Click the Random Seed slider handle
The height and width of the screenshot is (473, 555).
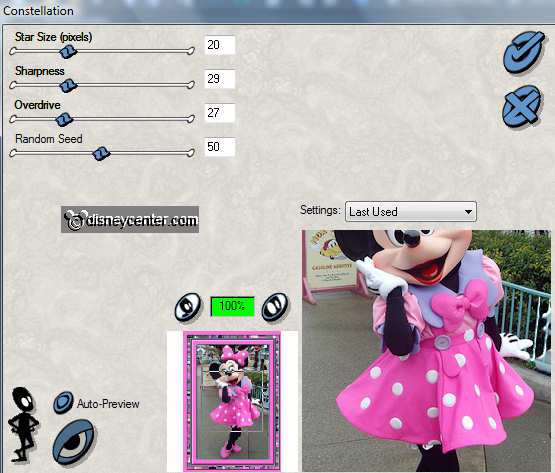pyautogui.click(x=101, y=153)
